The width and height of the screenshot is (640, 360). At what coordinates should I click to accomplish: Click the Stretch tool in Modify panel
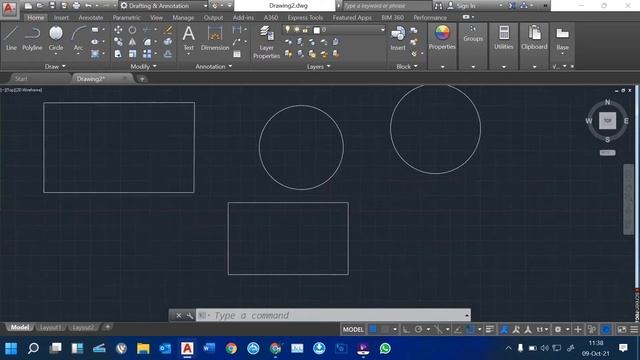coord(118,53)
